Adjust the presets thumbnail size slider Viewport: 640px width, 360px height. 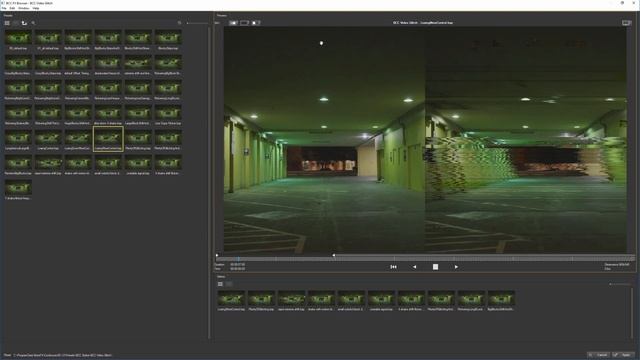198,23
